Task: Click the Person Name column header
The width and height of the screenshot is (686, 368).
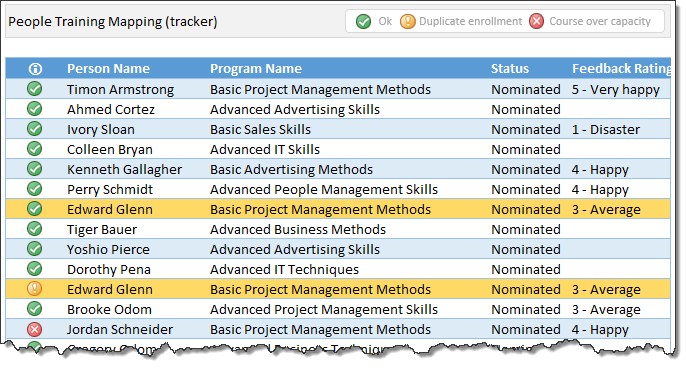Action: coord(108,69)
